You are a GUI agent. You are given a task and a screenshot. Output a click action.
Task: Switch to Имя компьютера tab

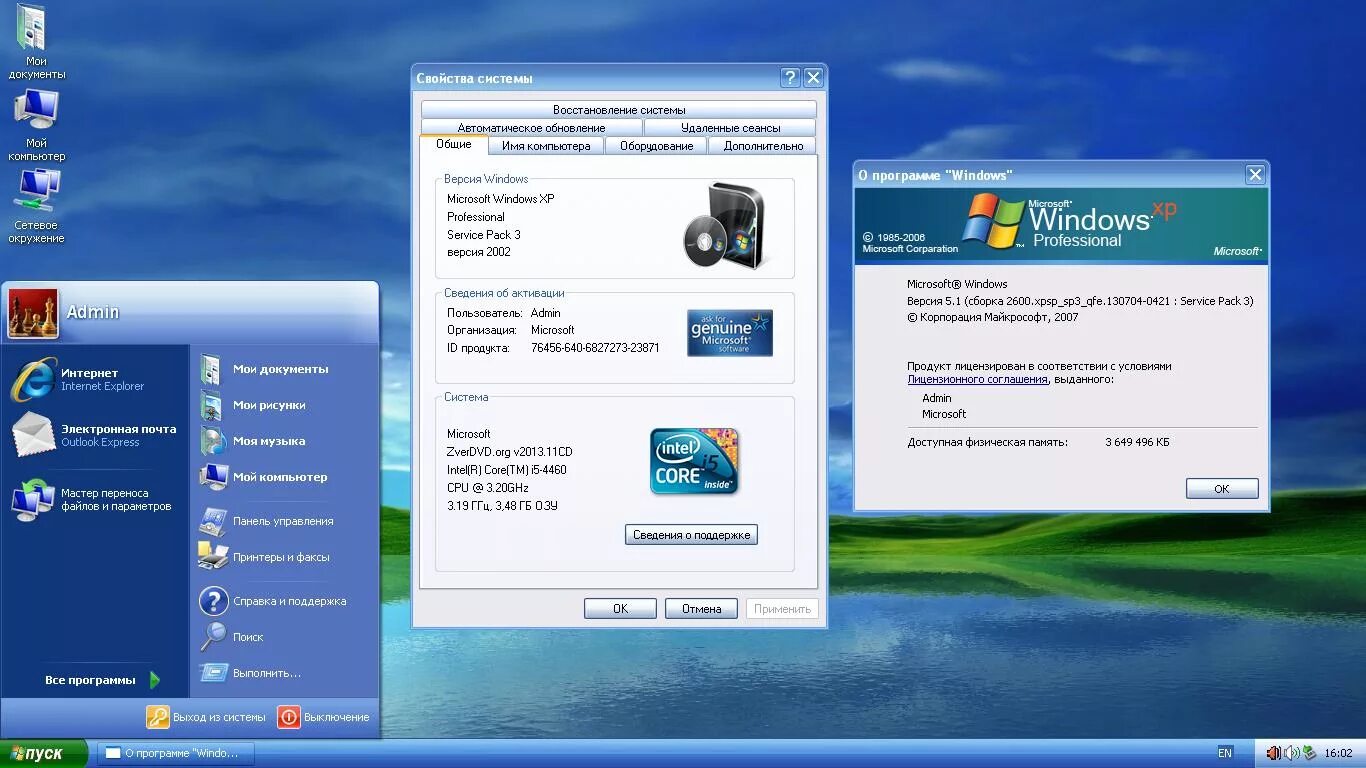click(546, 146)
